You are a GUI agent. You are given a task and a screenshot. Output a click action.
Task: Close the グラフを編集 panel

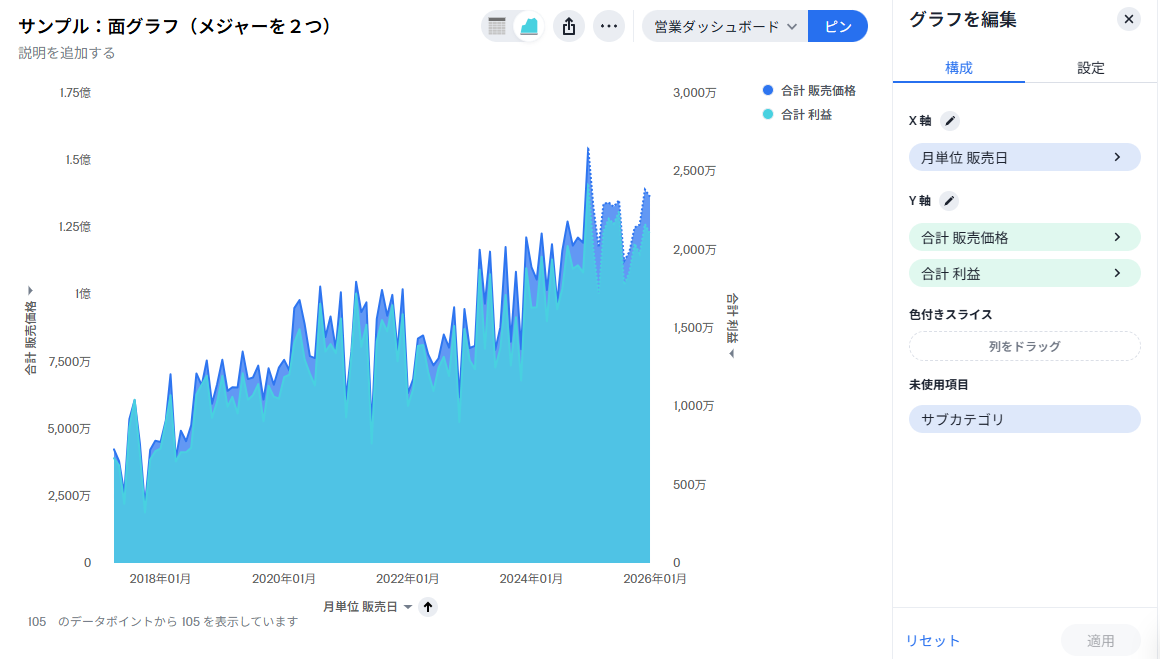coord(1128,19)
